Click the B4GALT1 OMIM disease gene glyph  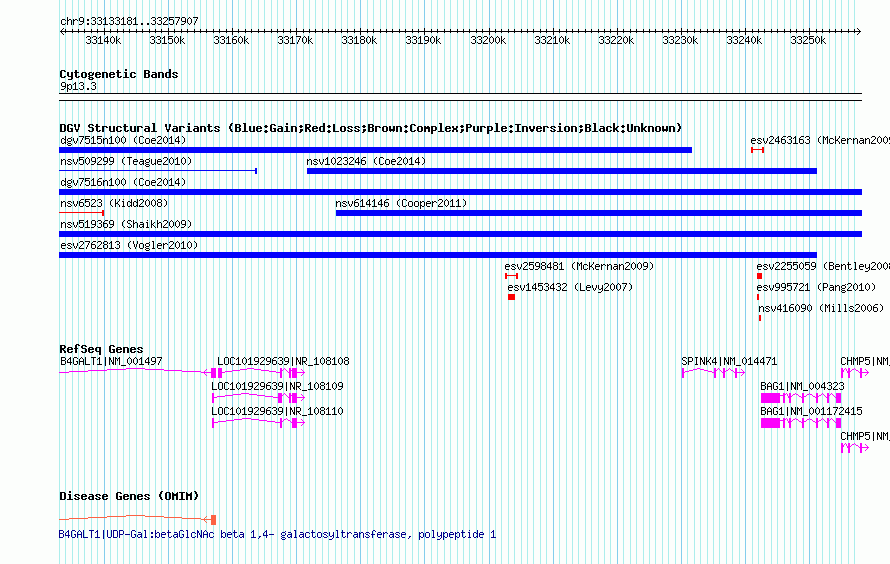pyautogui.click(x=137, y=519)
